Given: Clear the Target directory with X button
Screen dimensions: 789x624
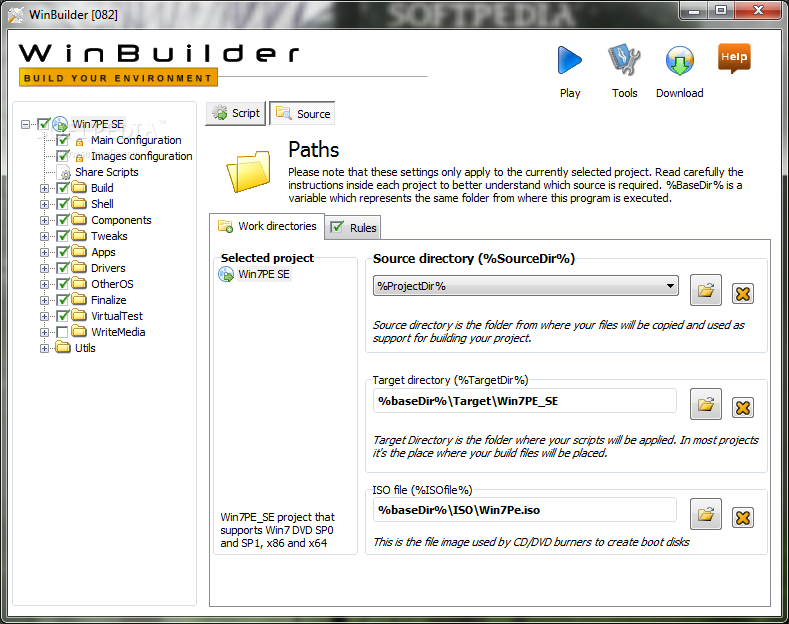Looking at the screenshot, I should click(743, 408).
